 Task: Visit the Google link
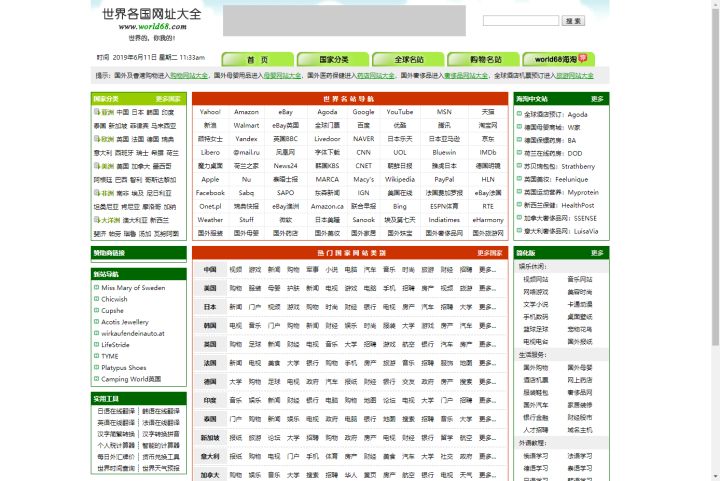point(363,112)
